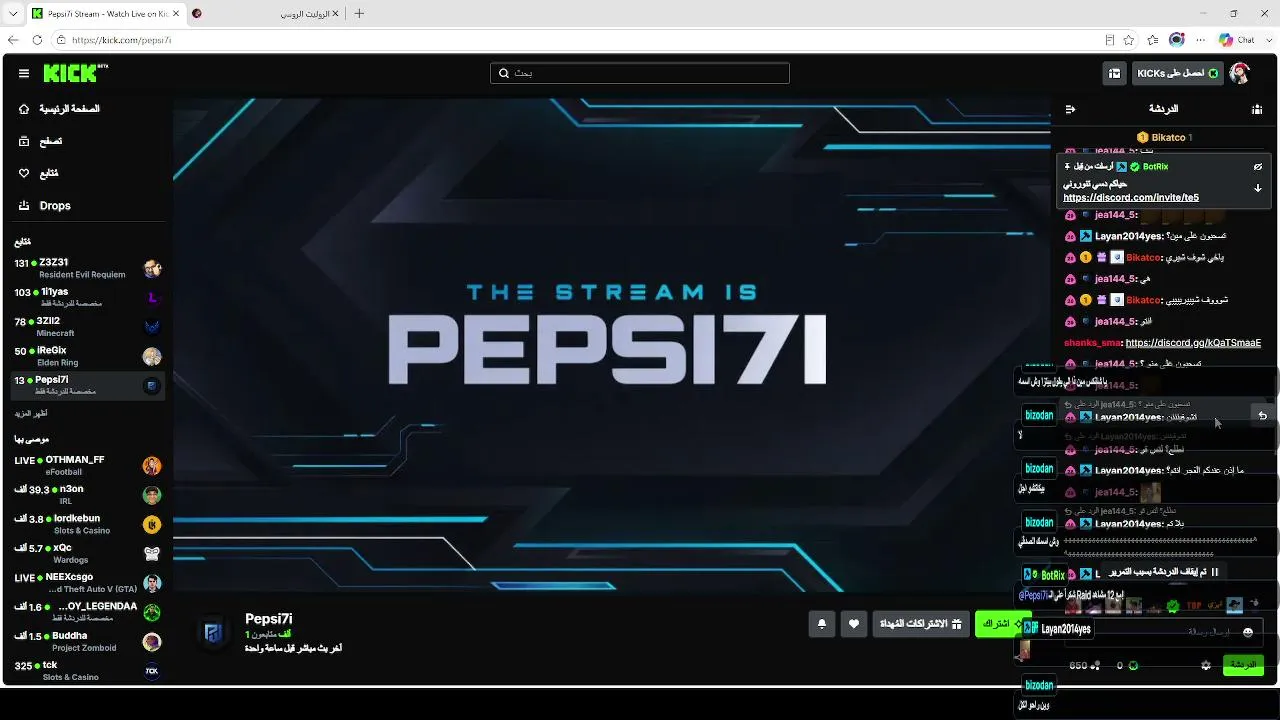Click the search magnifier icon

click(503, 73)
